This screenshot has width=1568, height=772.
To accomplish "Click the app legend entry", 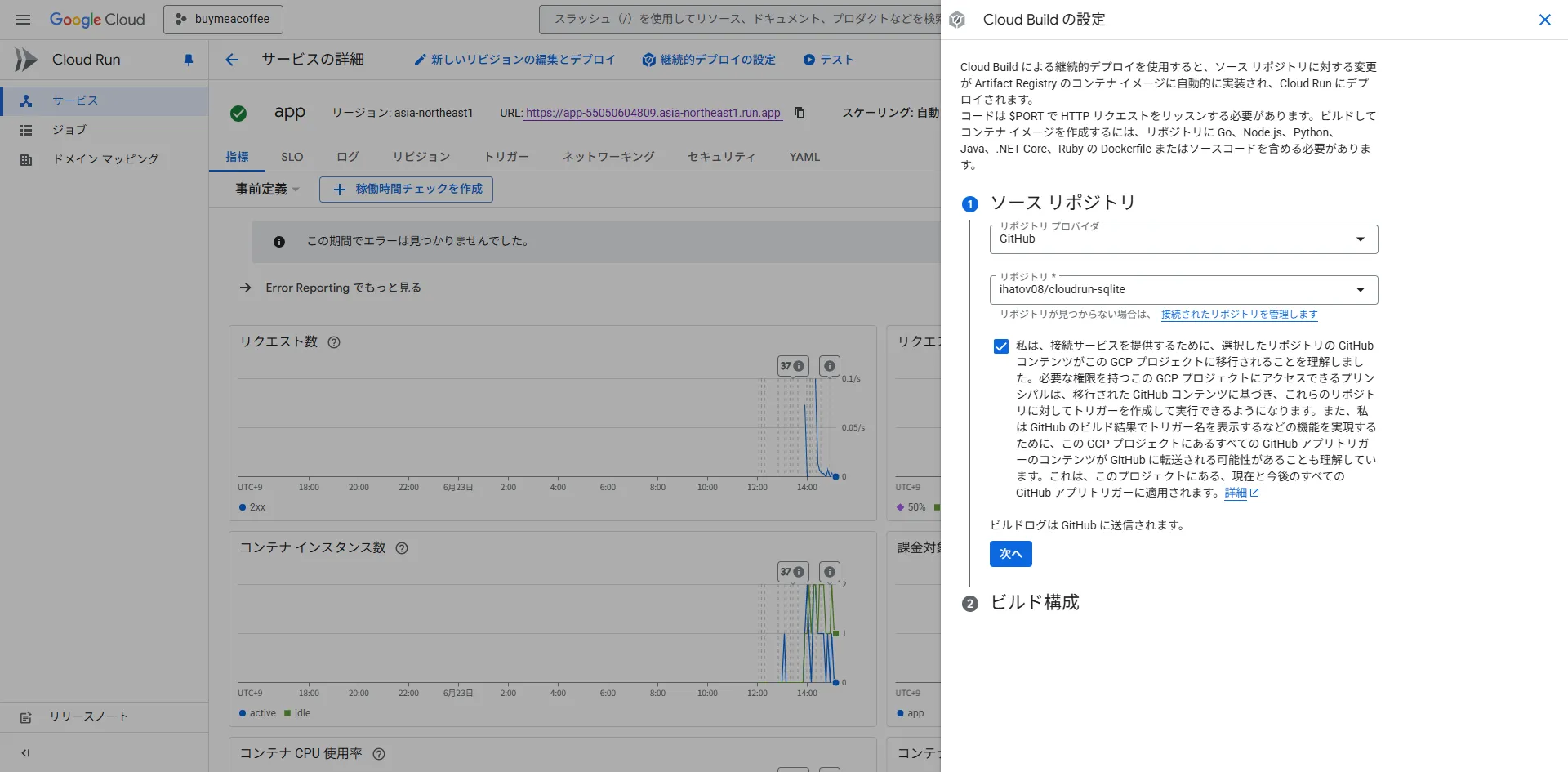I will click(x=911, y=713).
